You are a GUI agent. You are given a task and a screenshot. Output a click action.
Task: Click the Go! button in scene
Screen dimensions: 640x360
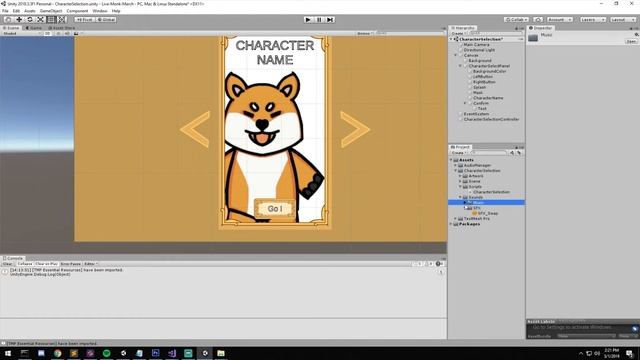275,209
